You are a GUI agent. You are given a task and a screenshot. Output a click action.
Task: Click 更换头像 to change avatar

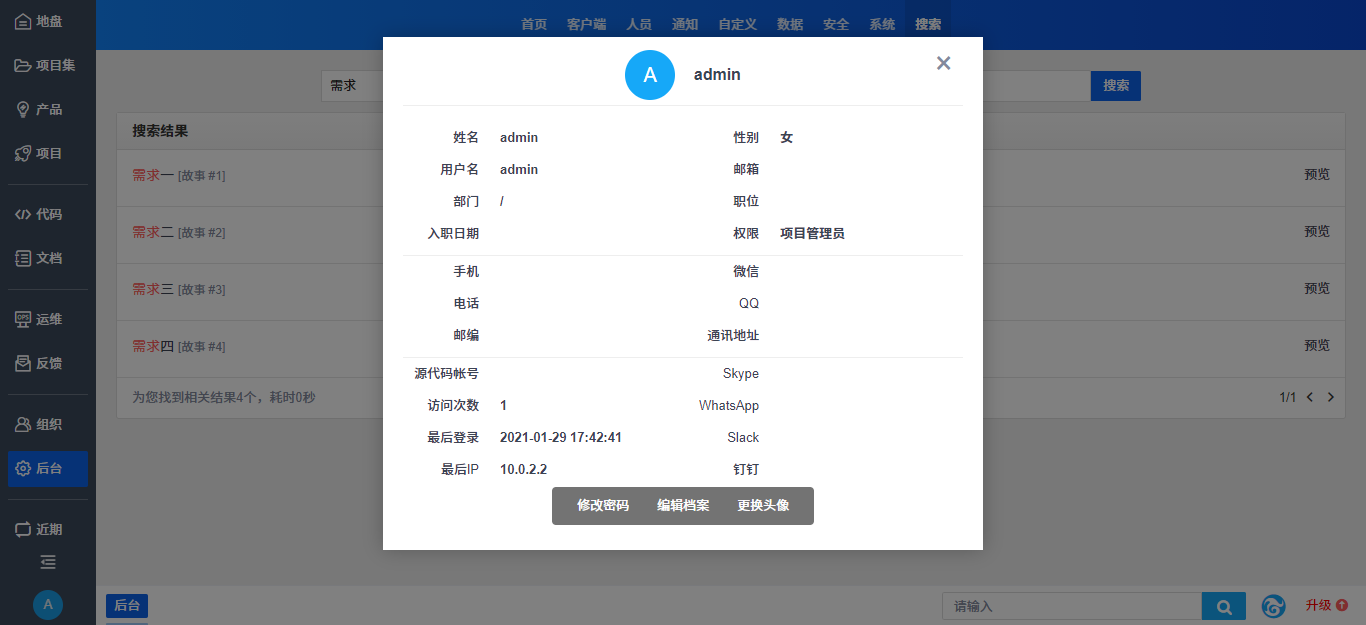(x=763, y=505)
